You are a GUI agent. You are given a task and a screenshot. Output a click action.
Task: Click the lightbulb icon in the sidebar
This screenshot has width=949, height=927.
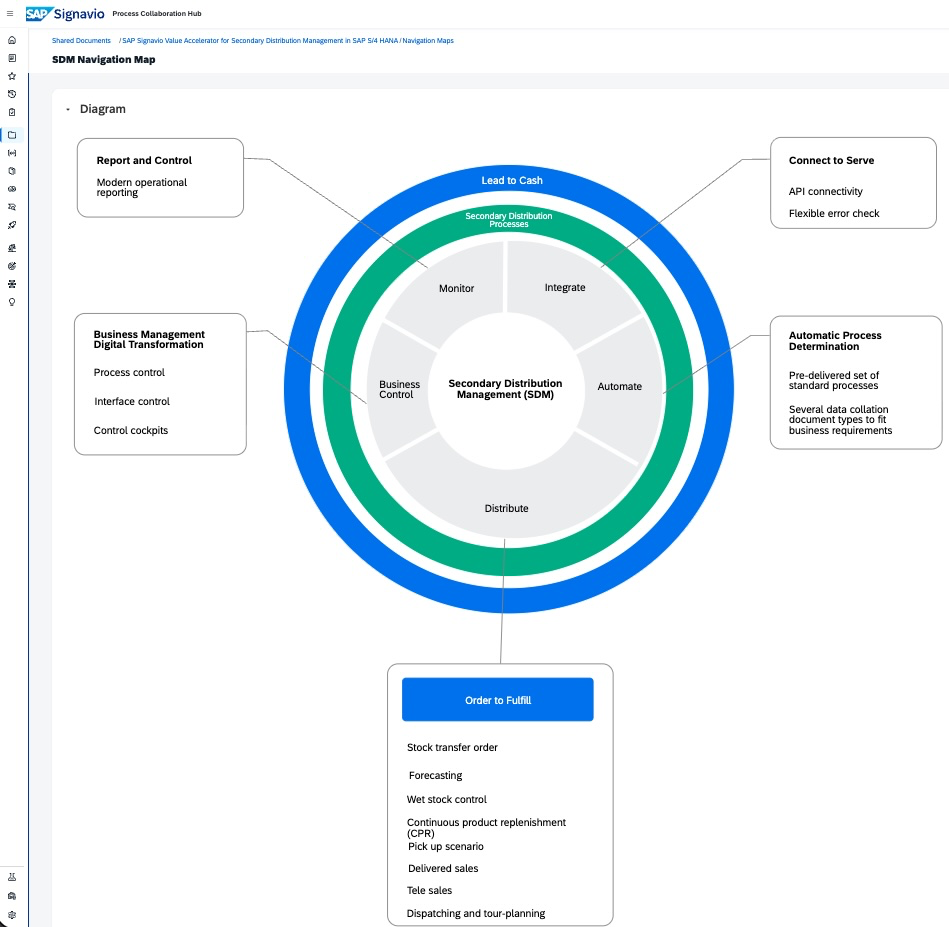12,302
